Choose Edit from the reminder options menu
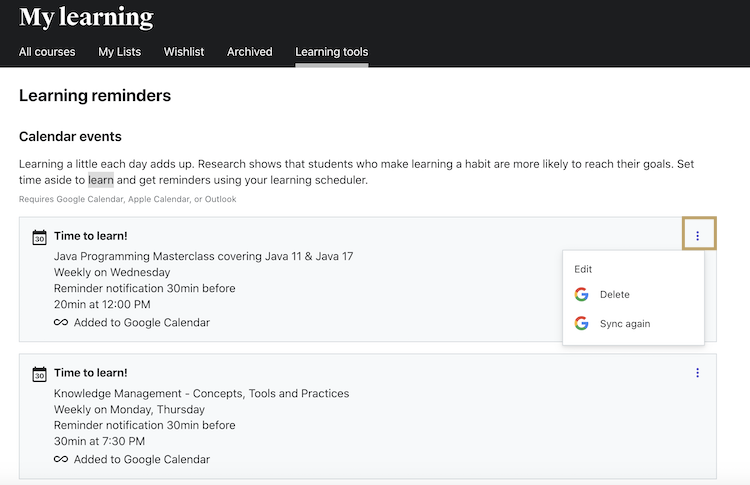750x485 pixels. pos(583,269)
